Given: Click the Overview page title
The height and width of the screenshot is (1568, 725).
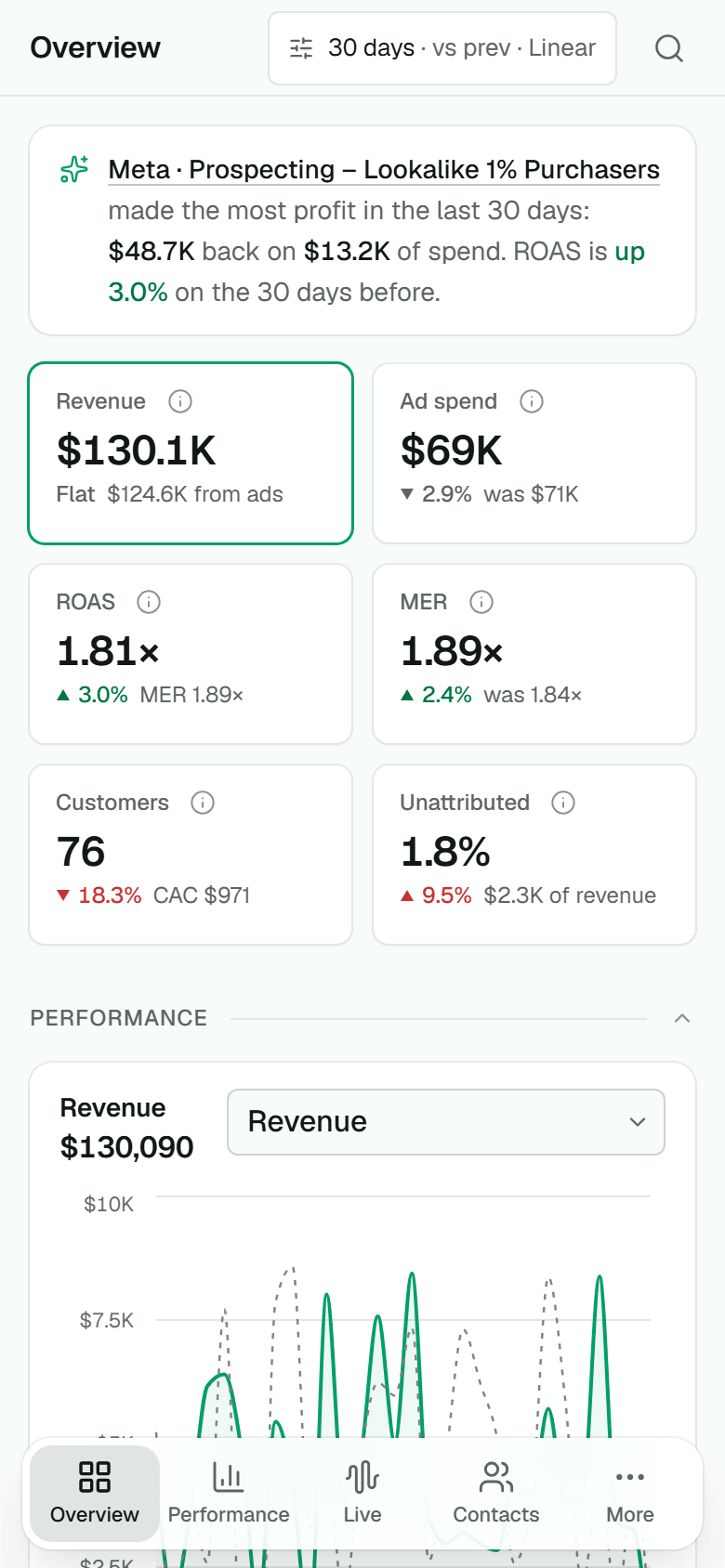Looking at the screenshot, I should (95, 48).
